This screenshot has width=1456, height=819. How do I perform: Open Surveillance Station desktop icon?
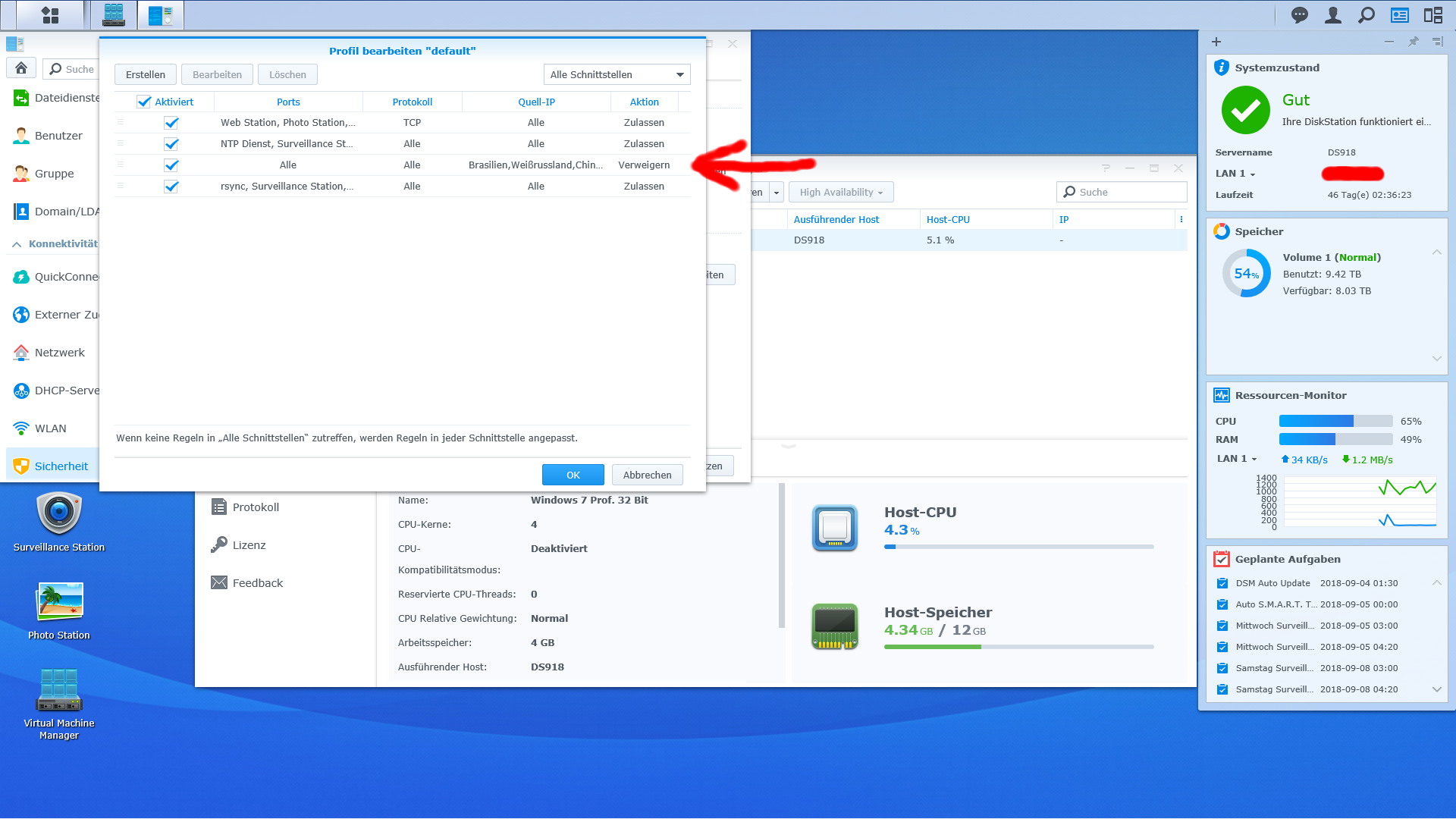tap(59, 513)
